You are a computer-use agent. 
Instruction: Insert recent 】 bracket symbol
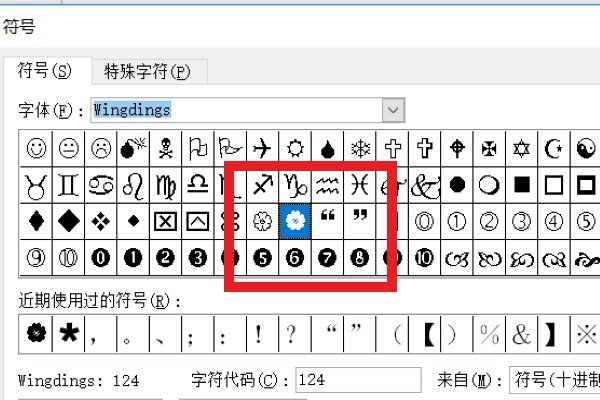click(554, 334)
